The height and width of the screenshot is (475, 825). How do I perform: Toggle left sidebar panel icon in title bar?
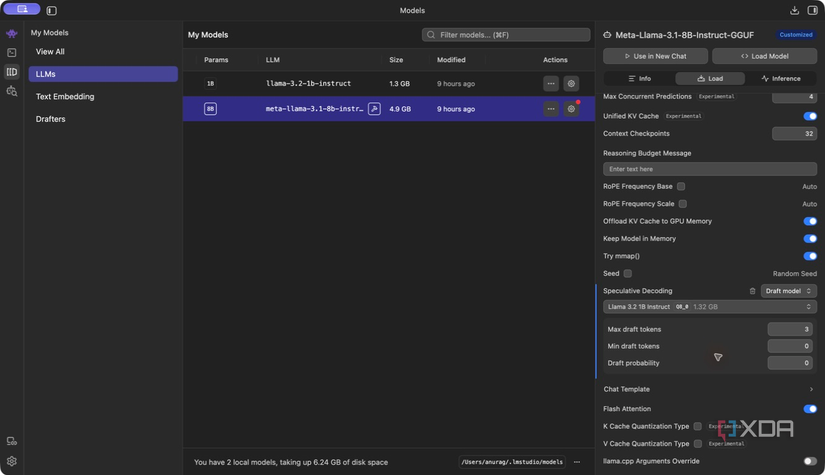click(52, 11)
